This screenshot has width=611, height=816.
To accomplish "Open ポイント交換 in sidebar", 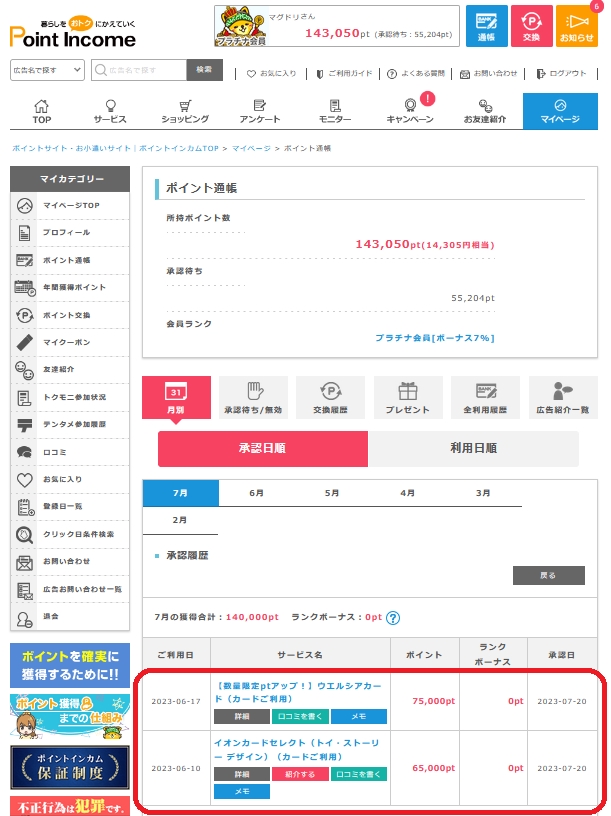I will coord(70,315).
